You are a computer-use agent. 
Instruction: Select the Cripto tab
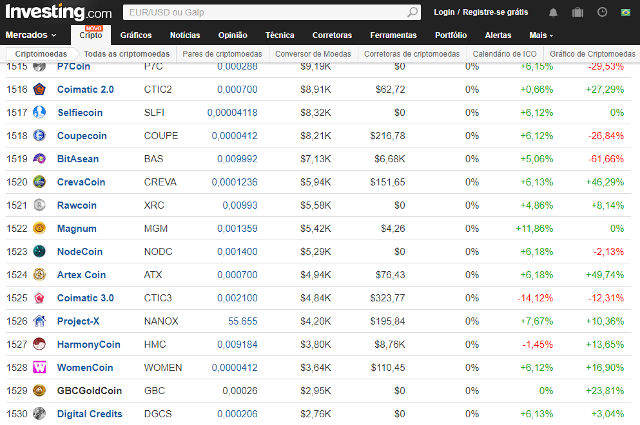point(91,35)
